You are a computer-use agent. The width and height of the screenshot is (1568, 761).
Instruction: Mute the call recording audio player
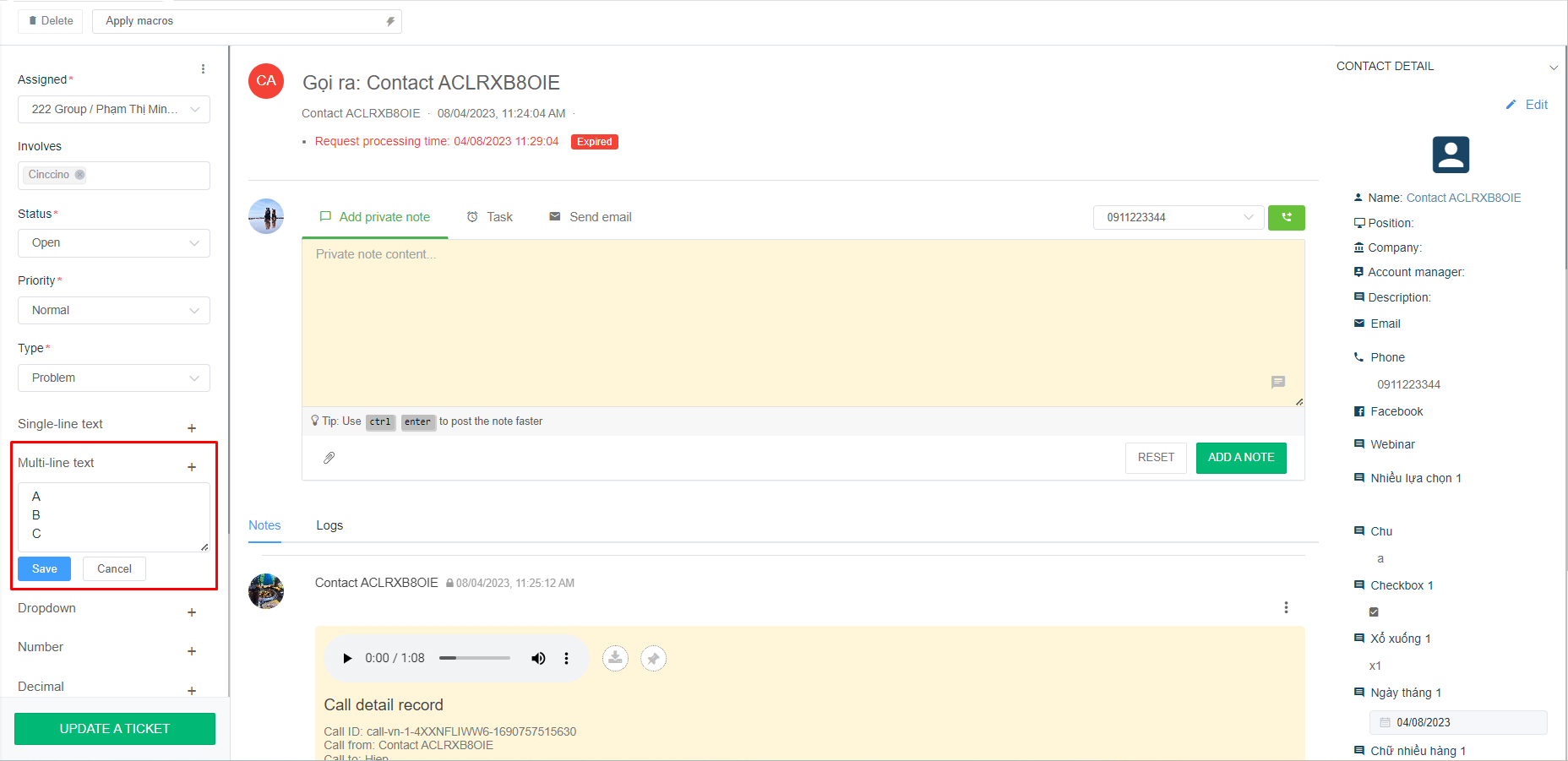pyautogui.click(x=538, y=658)
